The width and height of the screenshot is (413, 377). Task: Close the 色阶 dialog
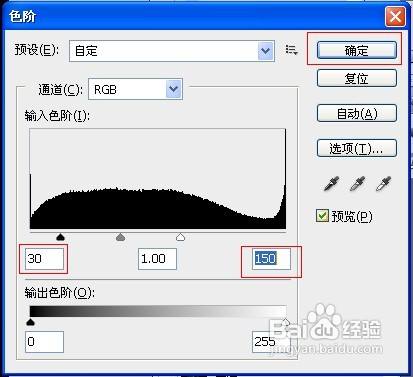395,16
